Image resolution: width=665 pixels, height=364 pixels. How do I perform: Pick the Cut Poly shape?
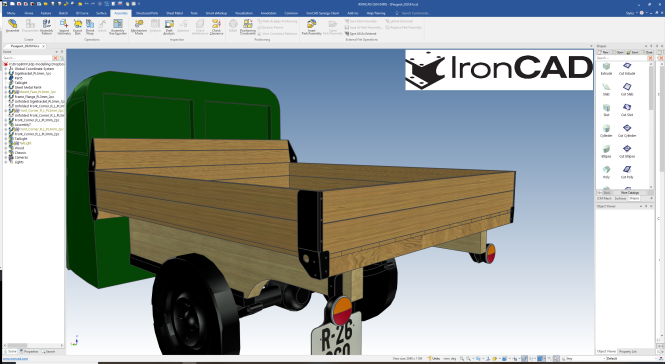click(627, 172)
